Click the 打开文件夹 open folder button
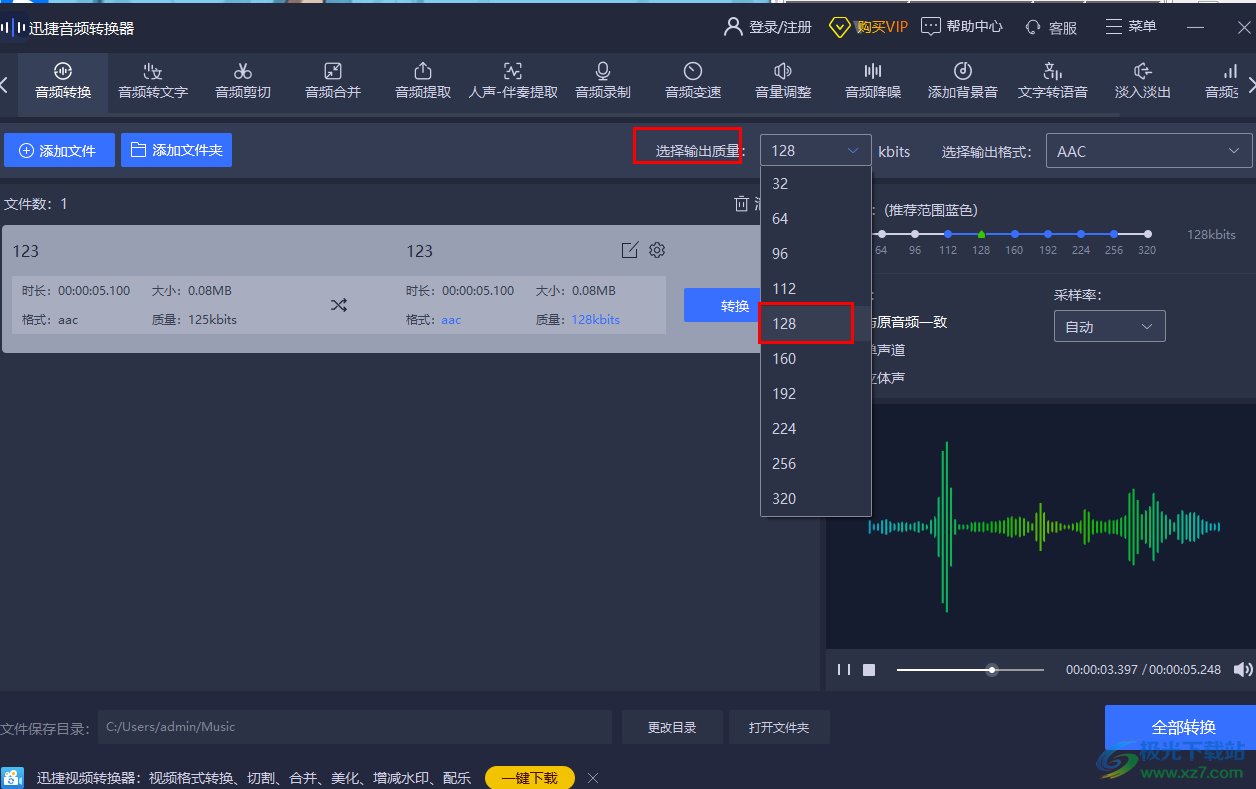Image resolution: width=1256 pixels, height=789 pixels. tap(779, 727)
